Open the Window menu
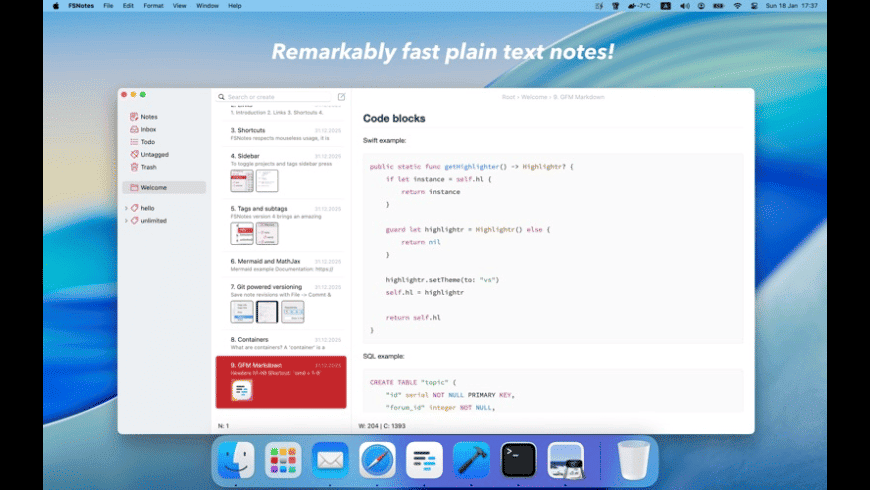Viewport: 870px width, 490px height. (207, 6)
